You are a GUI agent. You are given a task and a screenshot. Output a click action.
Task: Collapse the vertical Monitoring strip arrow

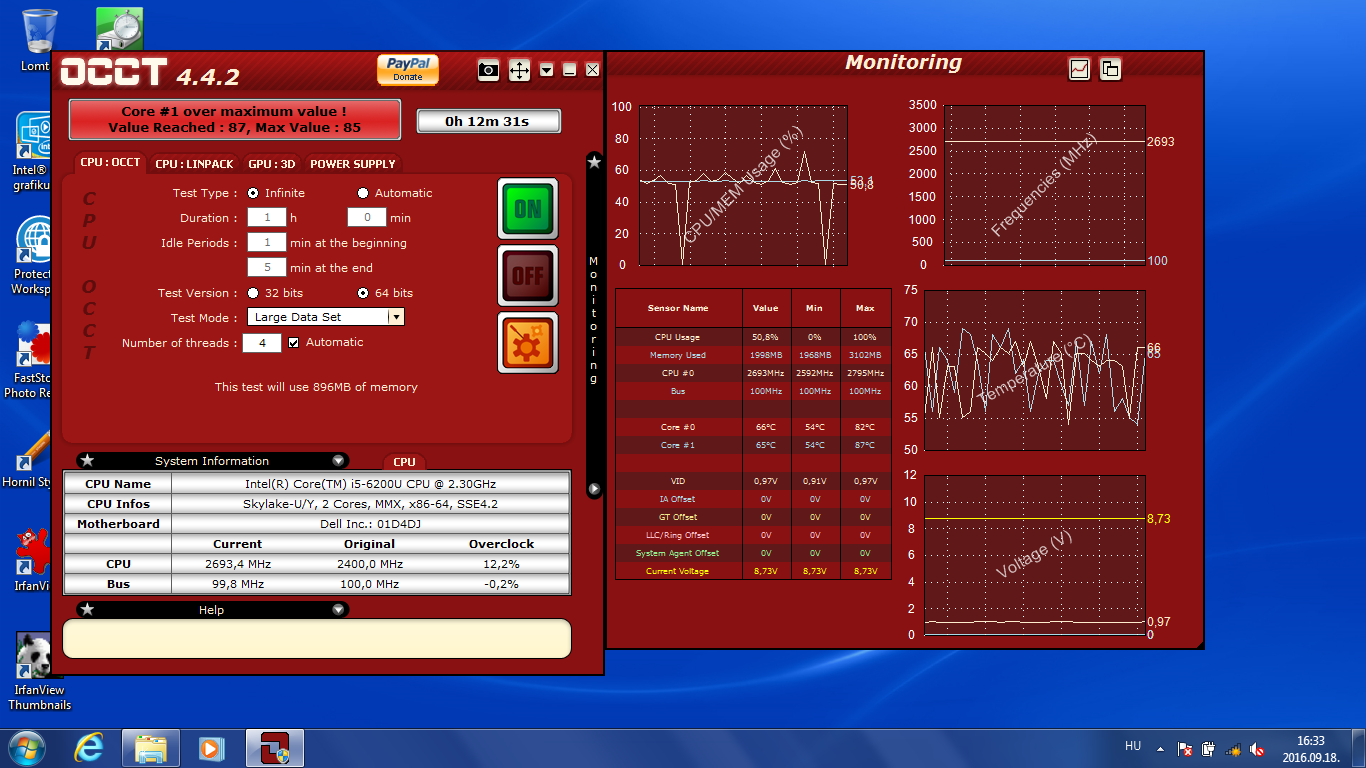click(594, 489)
